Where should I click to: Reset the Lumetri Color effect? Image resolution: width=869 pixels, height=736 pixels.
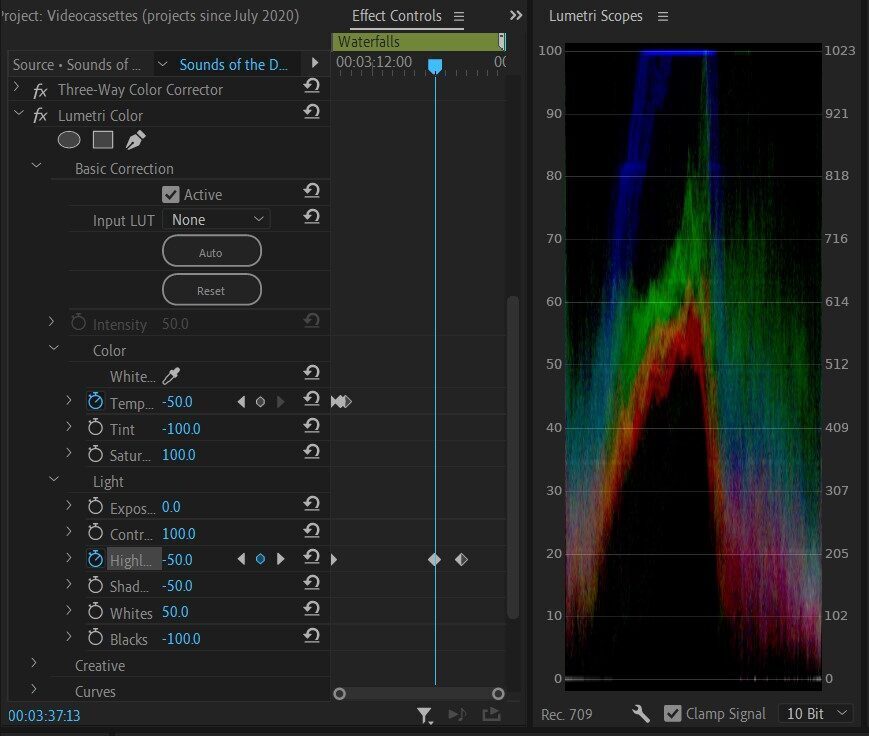pos(311,112)
